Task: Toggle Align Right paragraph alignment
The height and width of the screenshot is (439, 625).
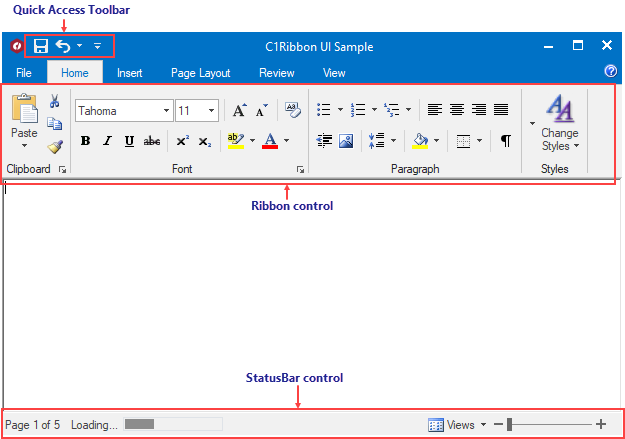Action: (479, 110)
